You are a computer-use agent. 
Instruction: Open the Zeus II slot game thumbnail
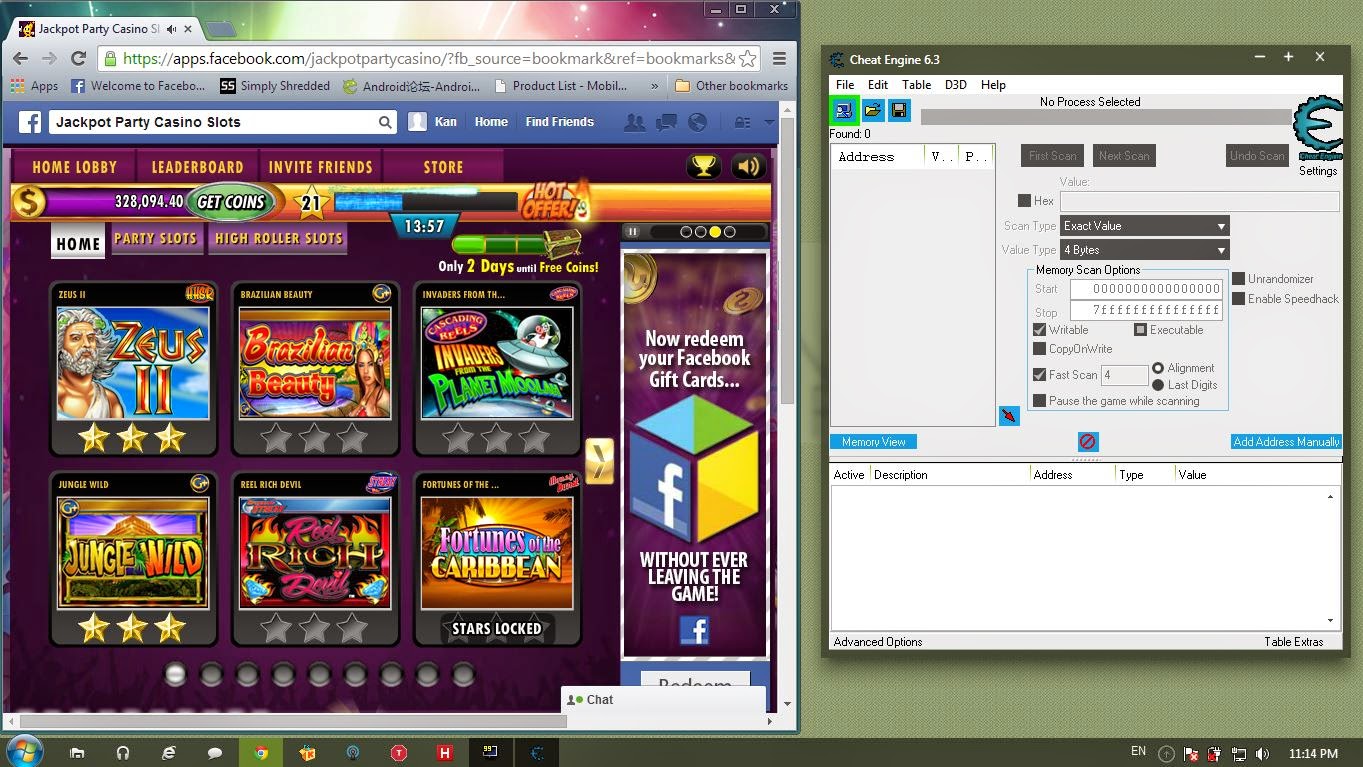133,362
